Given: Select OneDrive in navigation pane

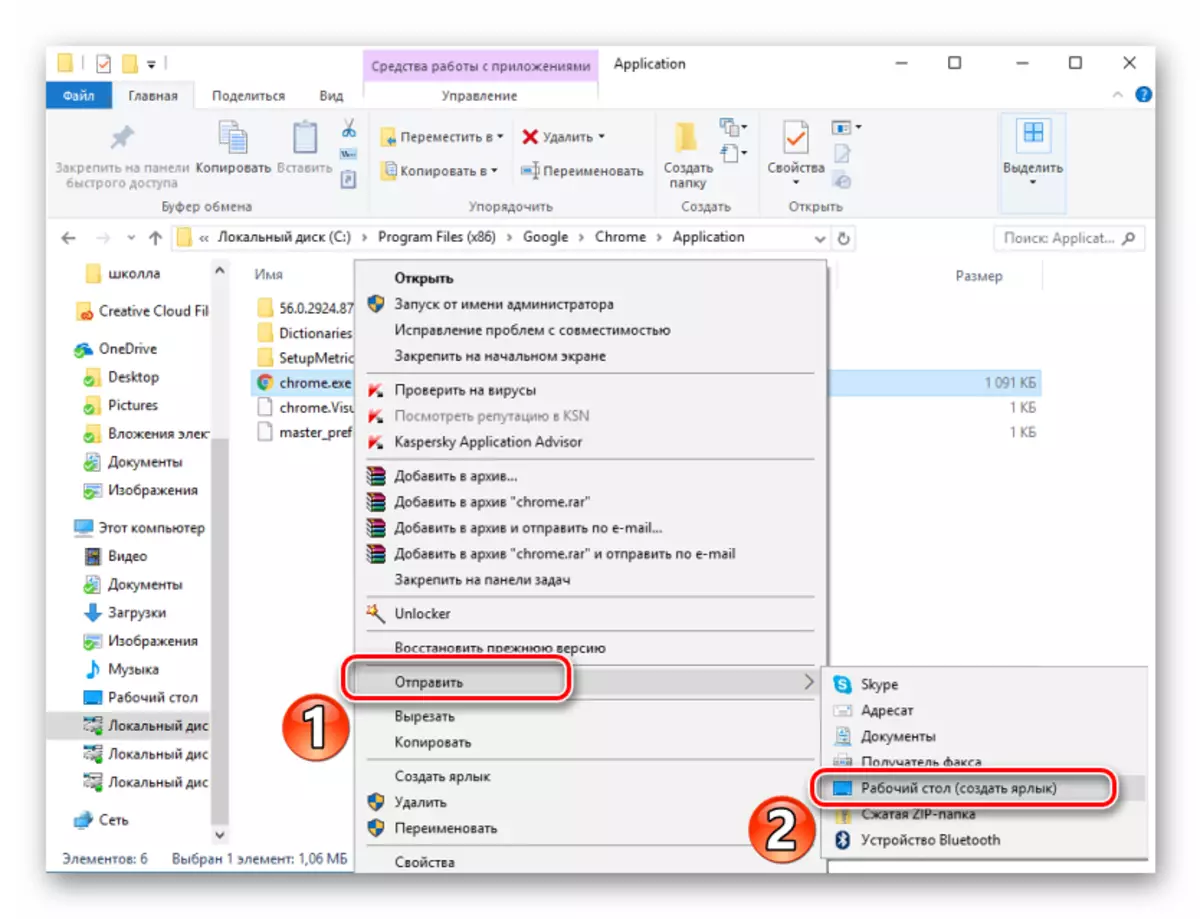Looking at the screenshot, I should pyautogui.click(x=116, y=349).
